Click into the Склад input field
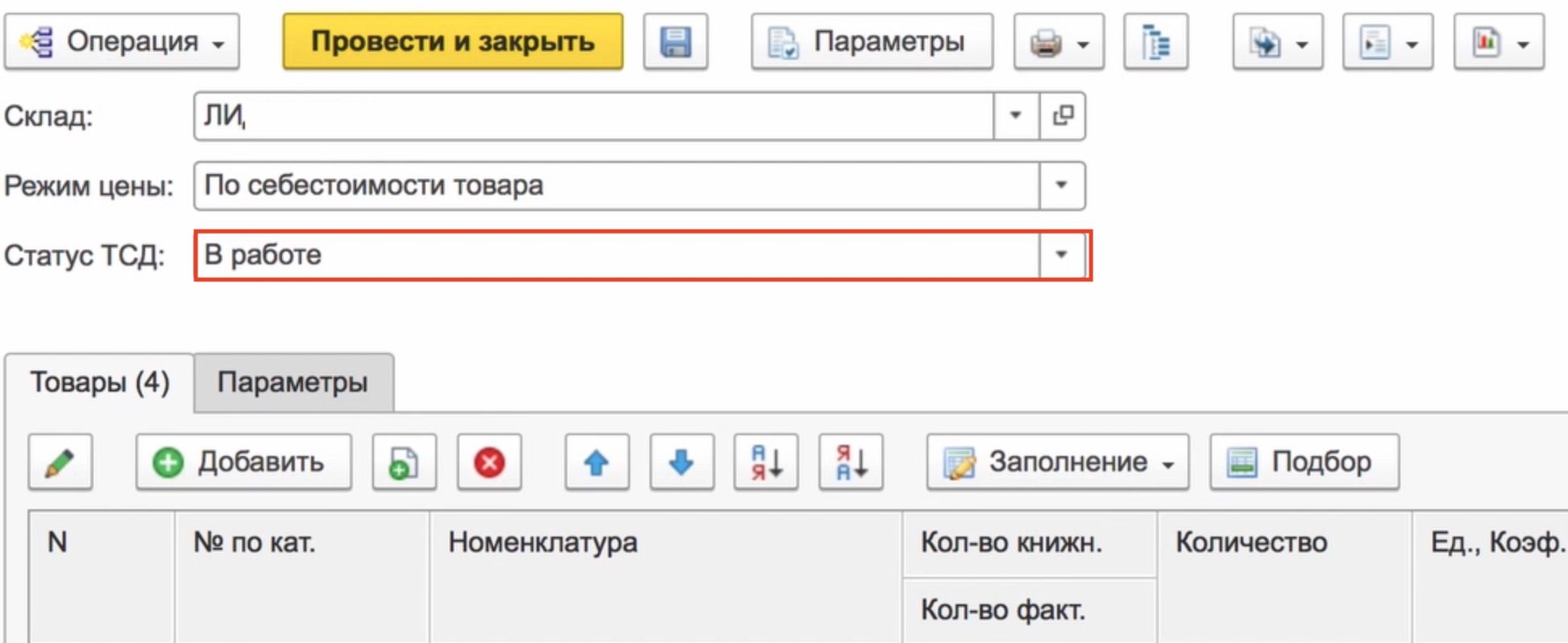The image size is (1568, 643). [x=594, y=117]
